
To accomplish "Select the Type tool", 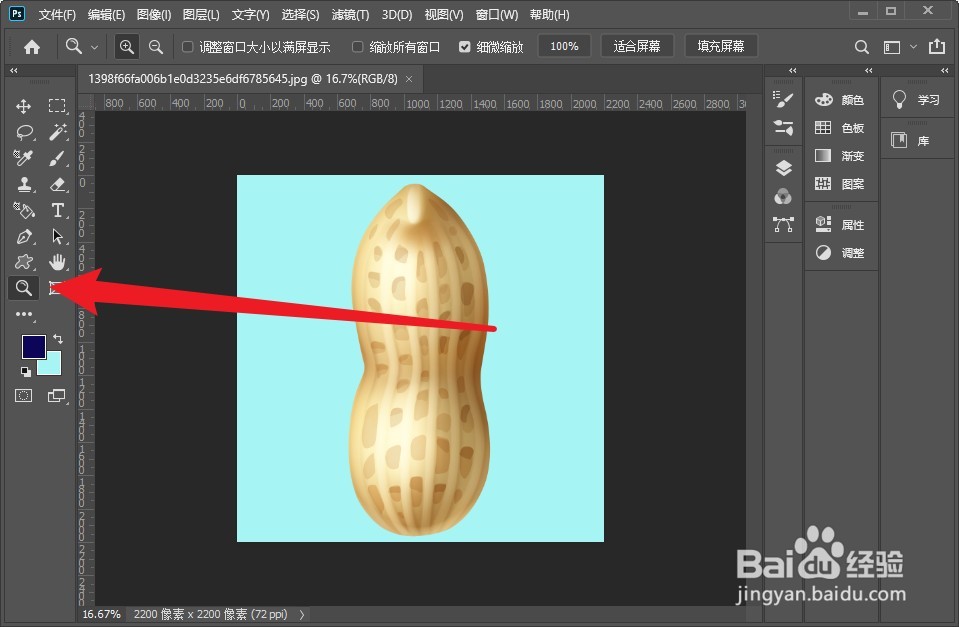I will (x=58, y=210).
